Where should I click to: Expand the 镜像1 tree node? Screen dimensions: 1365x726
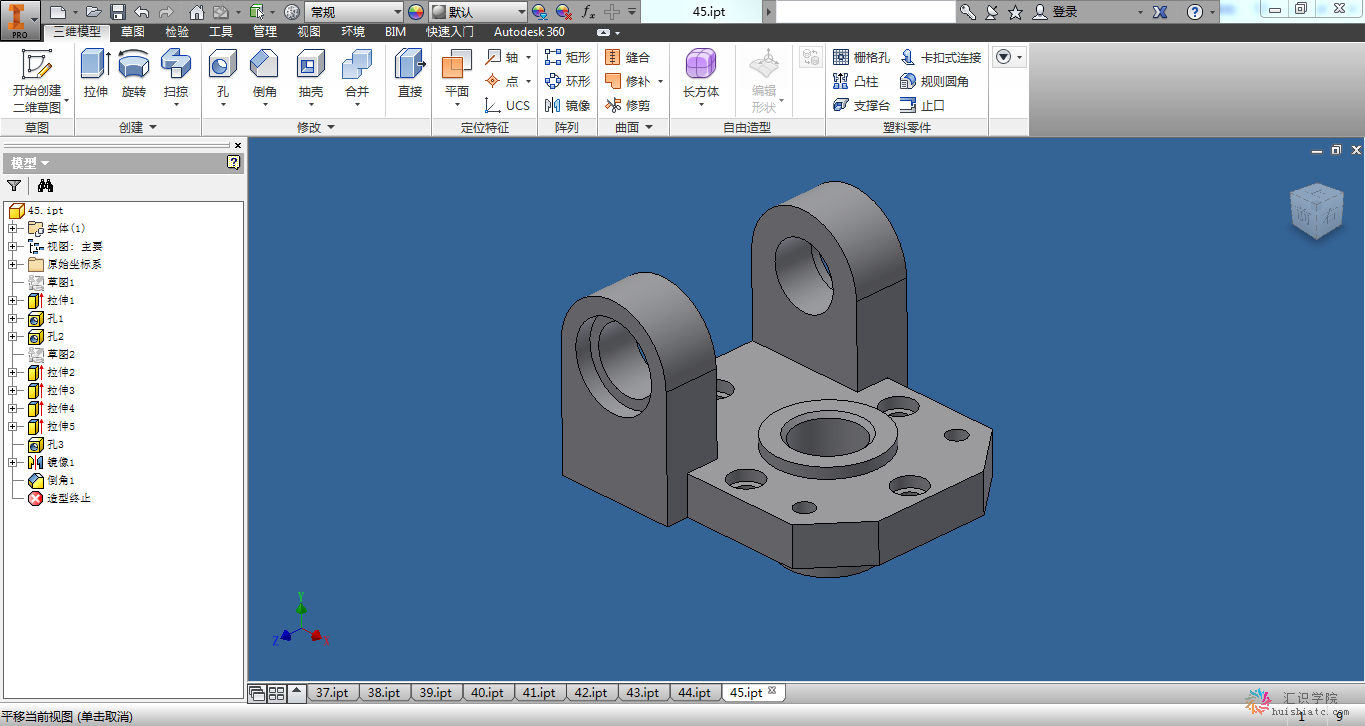point(13,462)
